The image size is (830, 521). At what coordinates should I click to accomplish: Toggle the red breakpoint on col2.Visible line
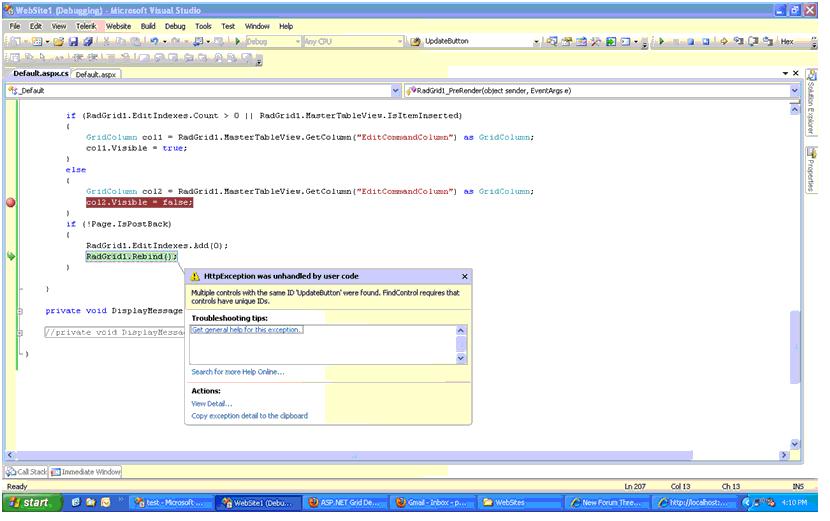coord(11,202)
